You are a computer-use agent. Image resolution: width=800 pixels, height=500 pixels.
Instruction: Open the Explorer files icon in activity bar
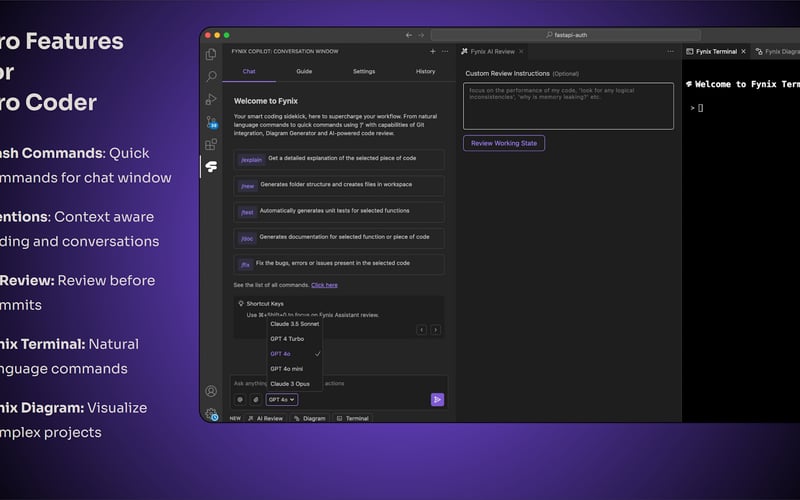click(x=211, y=54)
